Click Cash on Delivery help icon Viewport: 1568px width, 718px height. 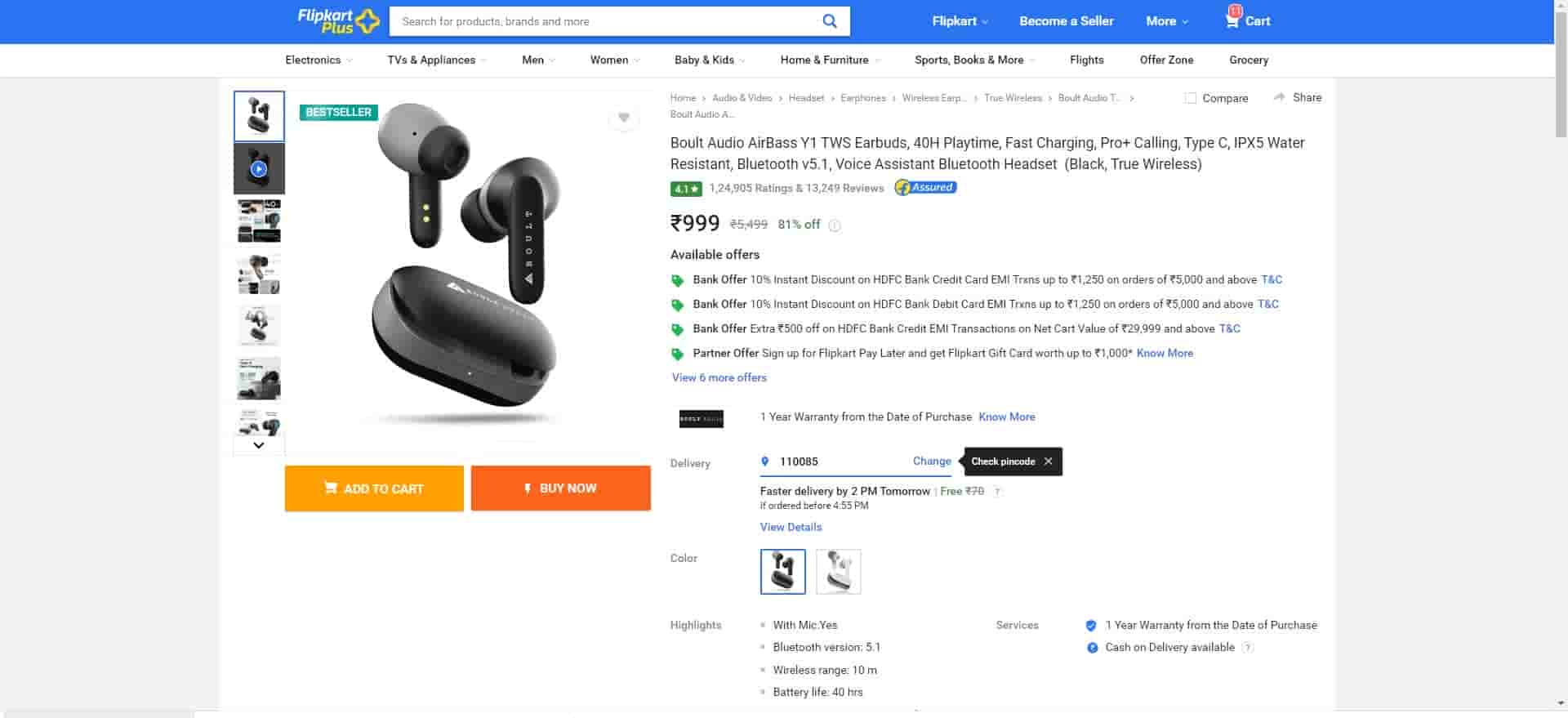pos(1247,648)
